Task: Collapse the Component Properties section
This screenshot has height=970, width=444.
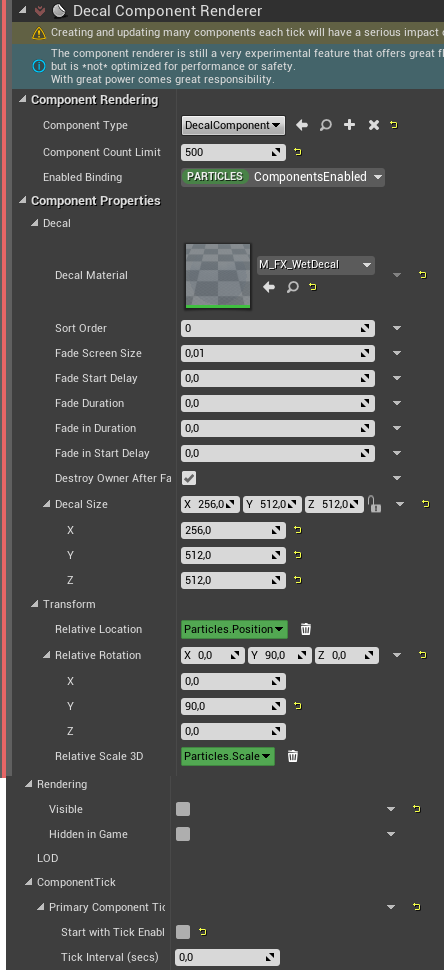Action: 23,200
